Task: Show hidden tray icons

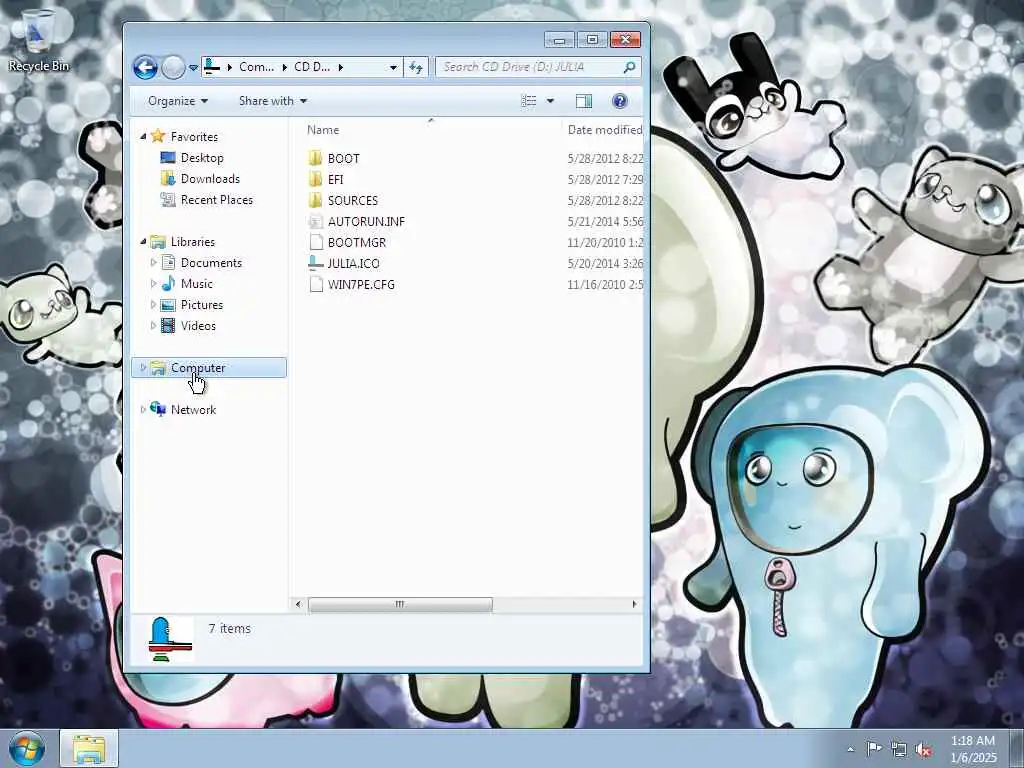Action: pos(850,749)
